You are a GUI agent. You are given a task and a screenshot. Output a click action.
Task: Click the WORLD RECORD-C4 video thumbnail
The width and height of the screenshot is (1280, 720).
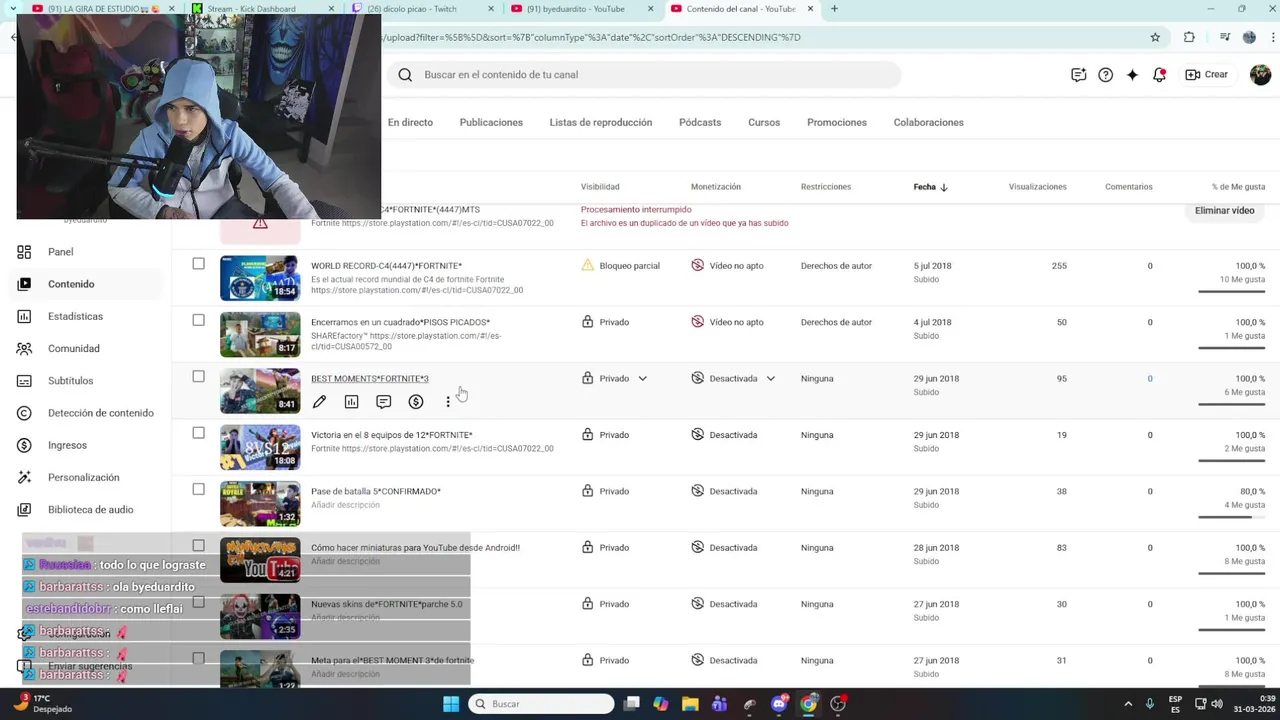(x=260, y=278)
